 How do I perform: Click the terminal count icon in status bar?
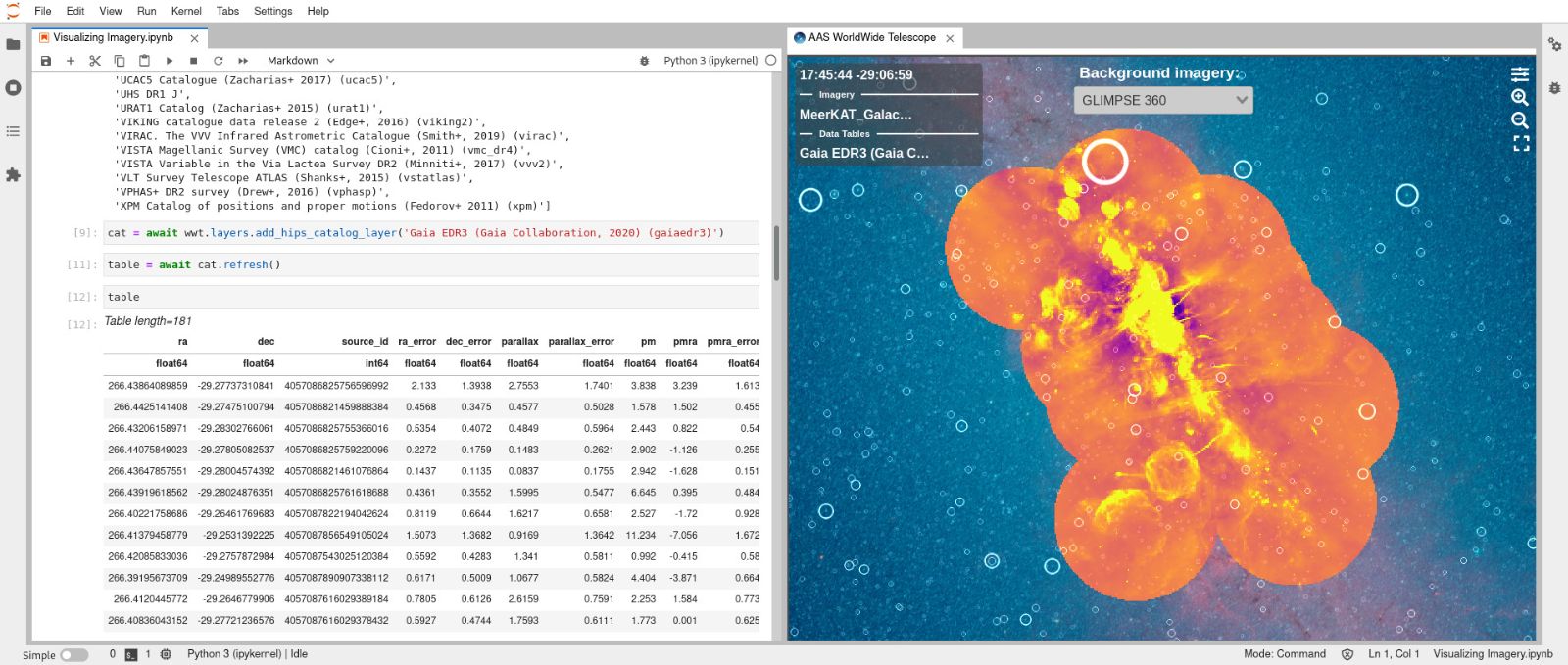(x=131, y=654)
